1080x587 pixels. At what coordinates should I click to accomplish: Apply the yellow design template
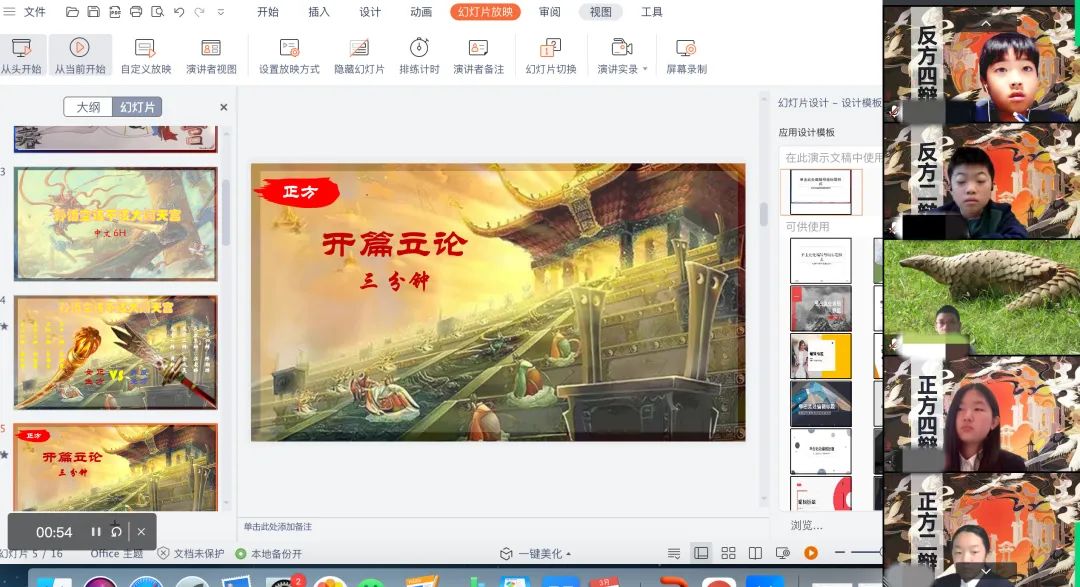click(820, 356)
